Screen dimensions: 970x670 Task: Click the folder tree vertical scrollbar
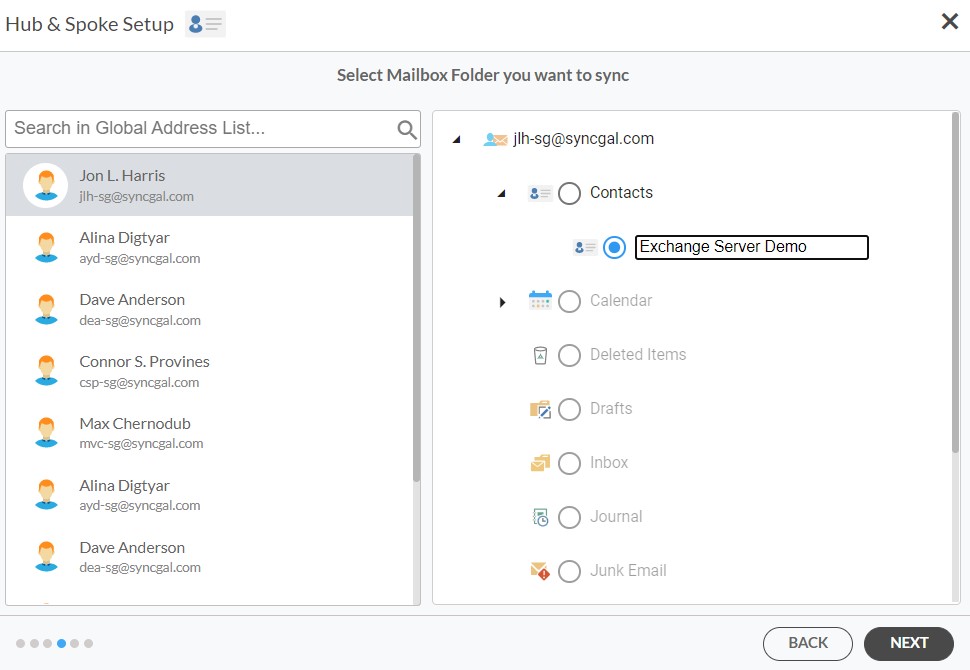coord(955,283)
